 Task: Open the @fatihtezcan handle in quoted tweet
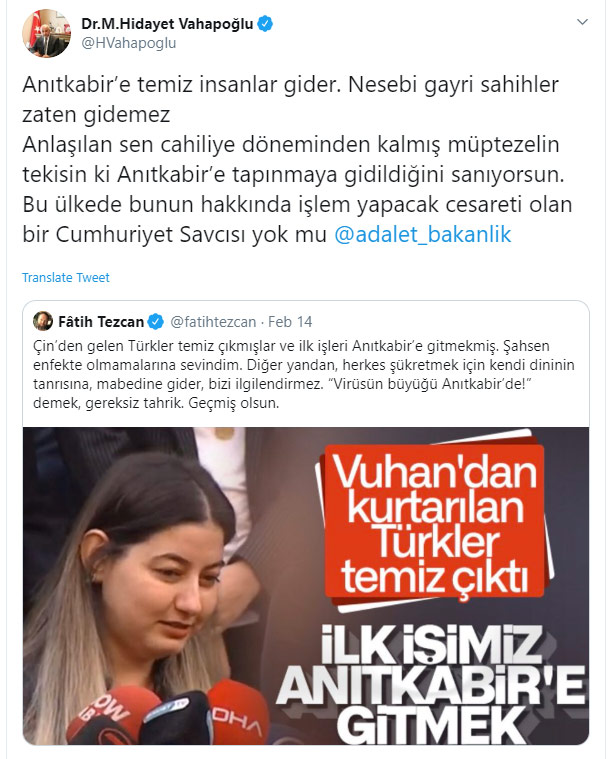[213, 321]
